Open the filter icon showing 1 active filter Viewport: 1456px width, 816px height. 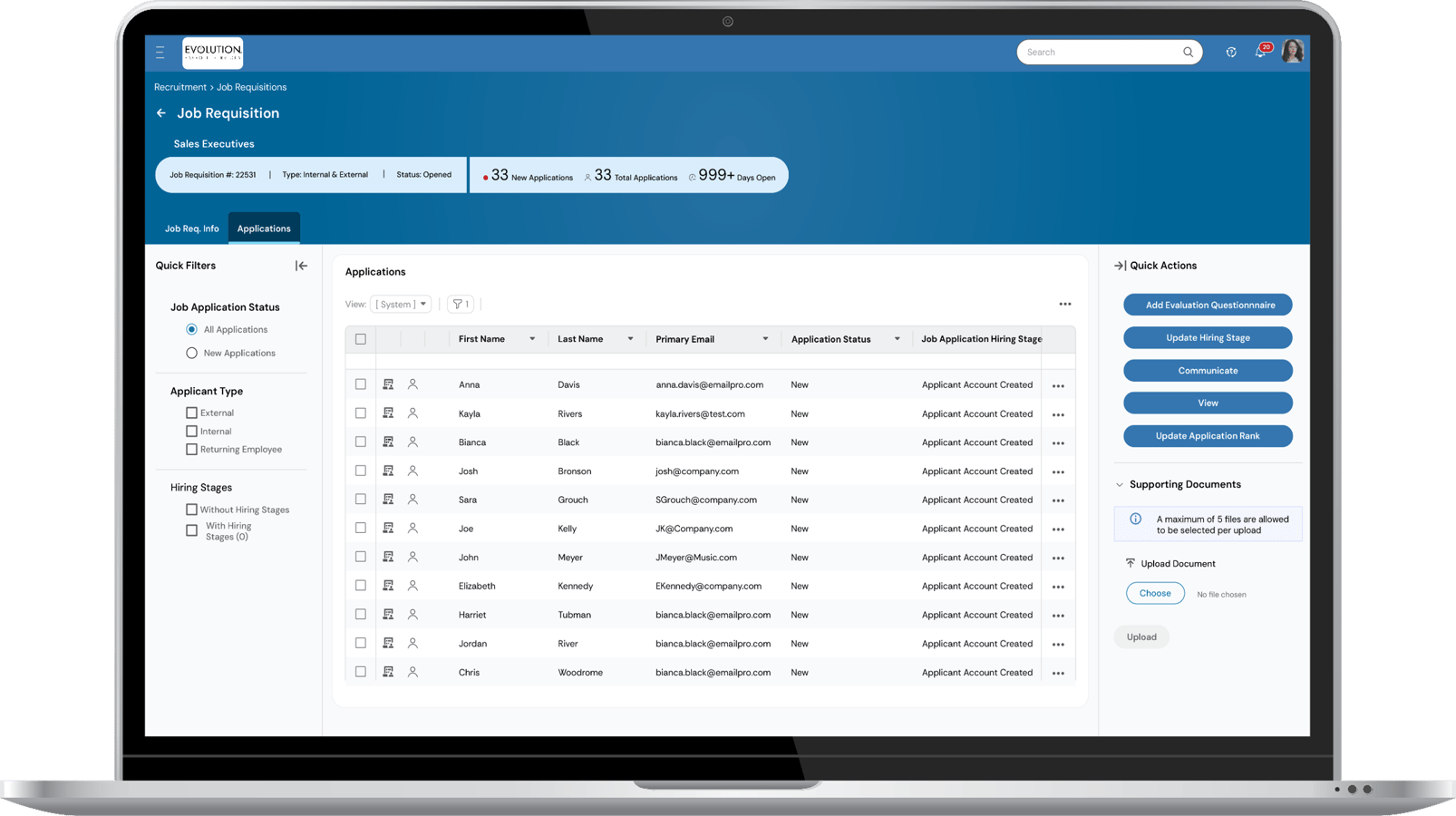tap(460, 304)
